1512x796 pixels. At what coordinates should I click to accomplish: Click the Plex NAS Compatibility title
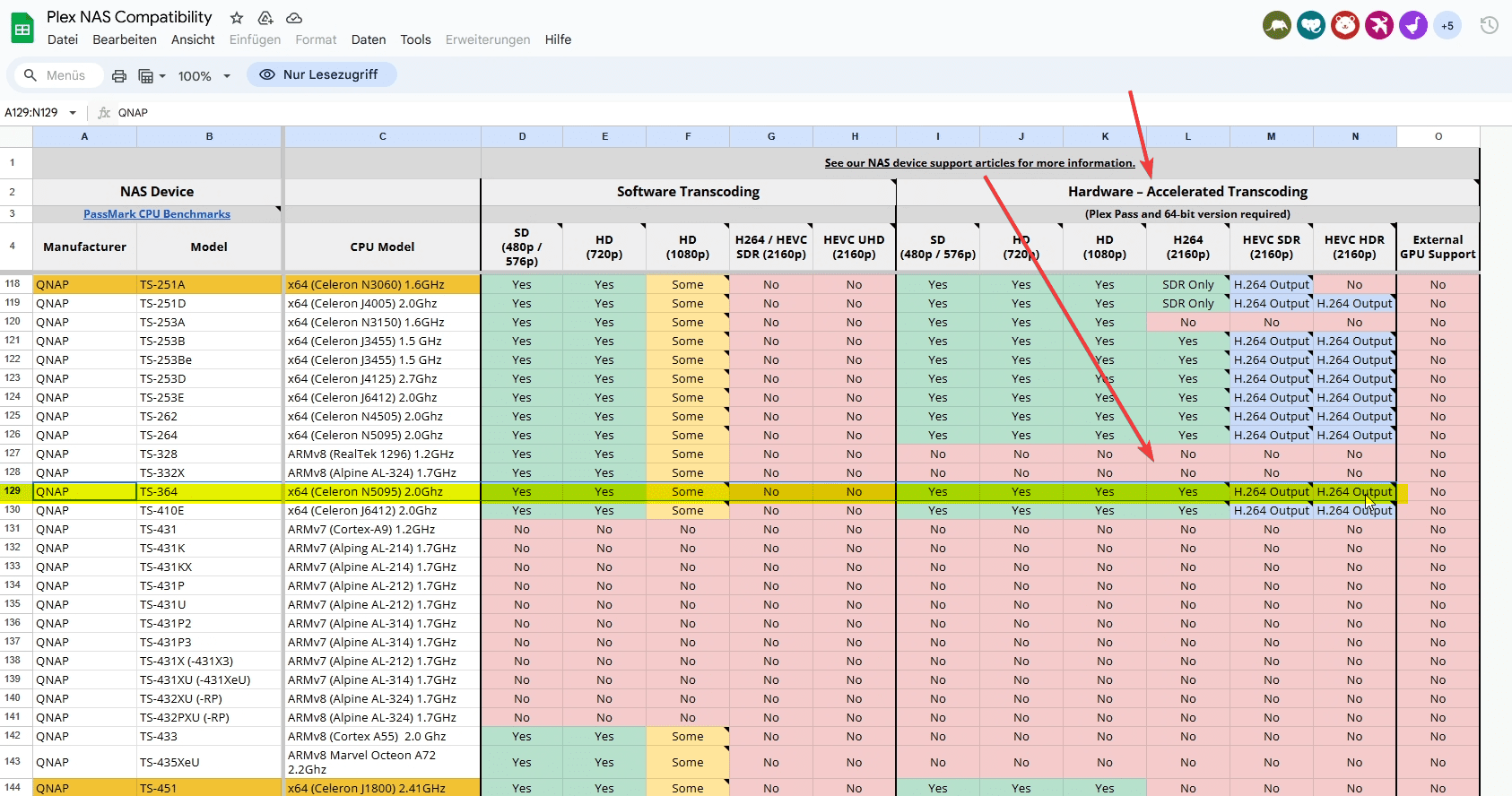(x=129, y=17)
